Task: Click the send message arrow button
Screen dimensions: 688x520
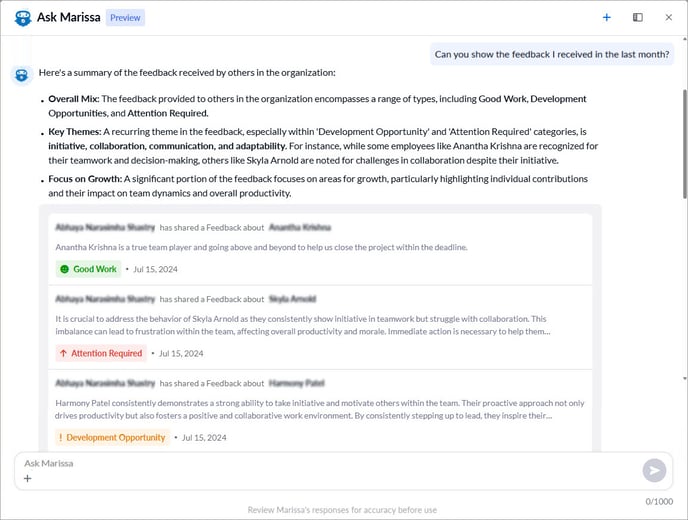Action: click(x=654, y=470)
